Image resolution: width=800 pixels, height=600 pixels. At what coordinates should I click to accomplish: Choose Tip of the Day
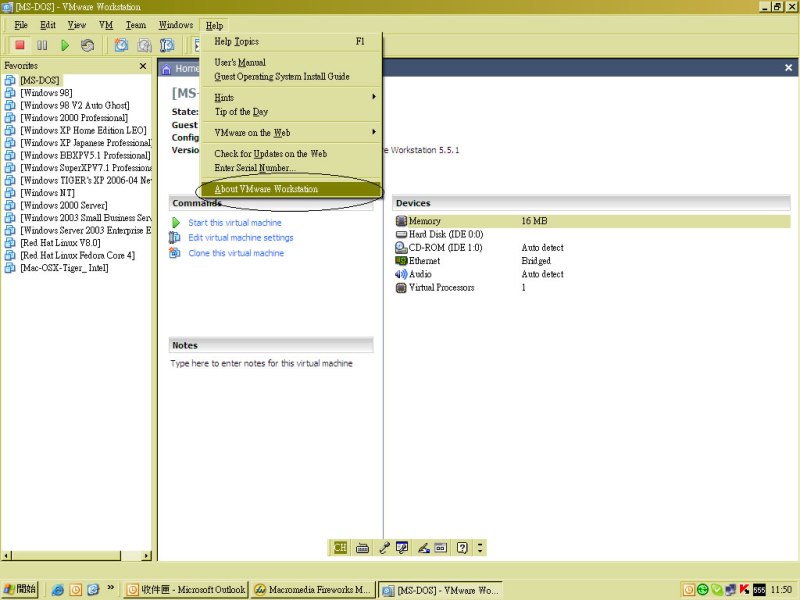pos(291,111)
